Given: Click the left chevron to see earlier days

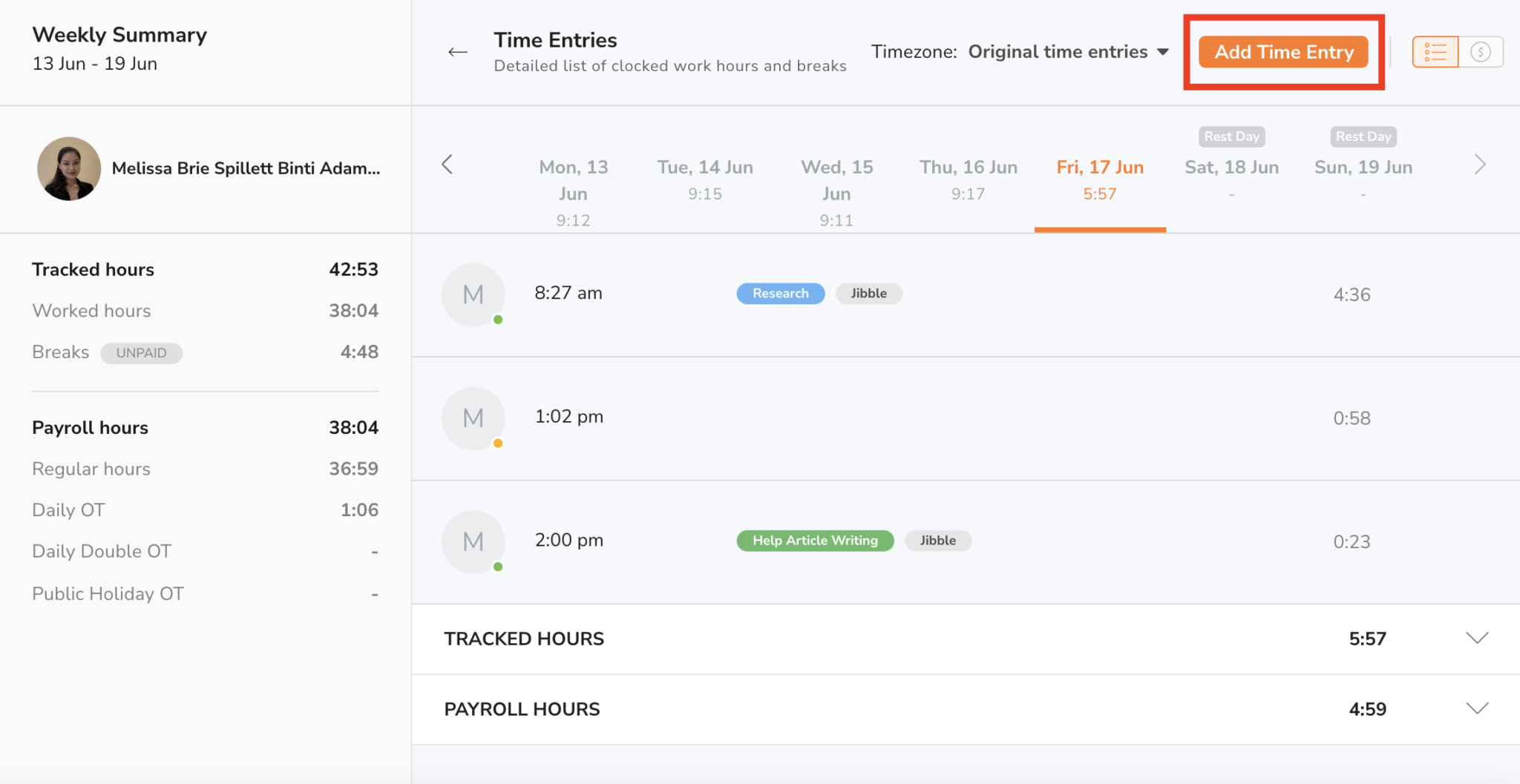Looking at the screenshot, I should pyautogui.click(x=448, y=165).
